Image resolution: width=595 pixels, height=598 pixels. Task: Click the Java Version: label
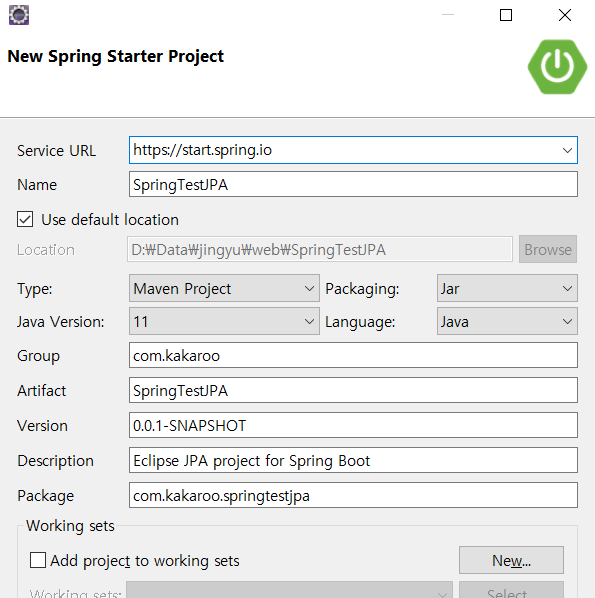(x=61, y=322)
